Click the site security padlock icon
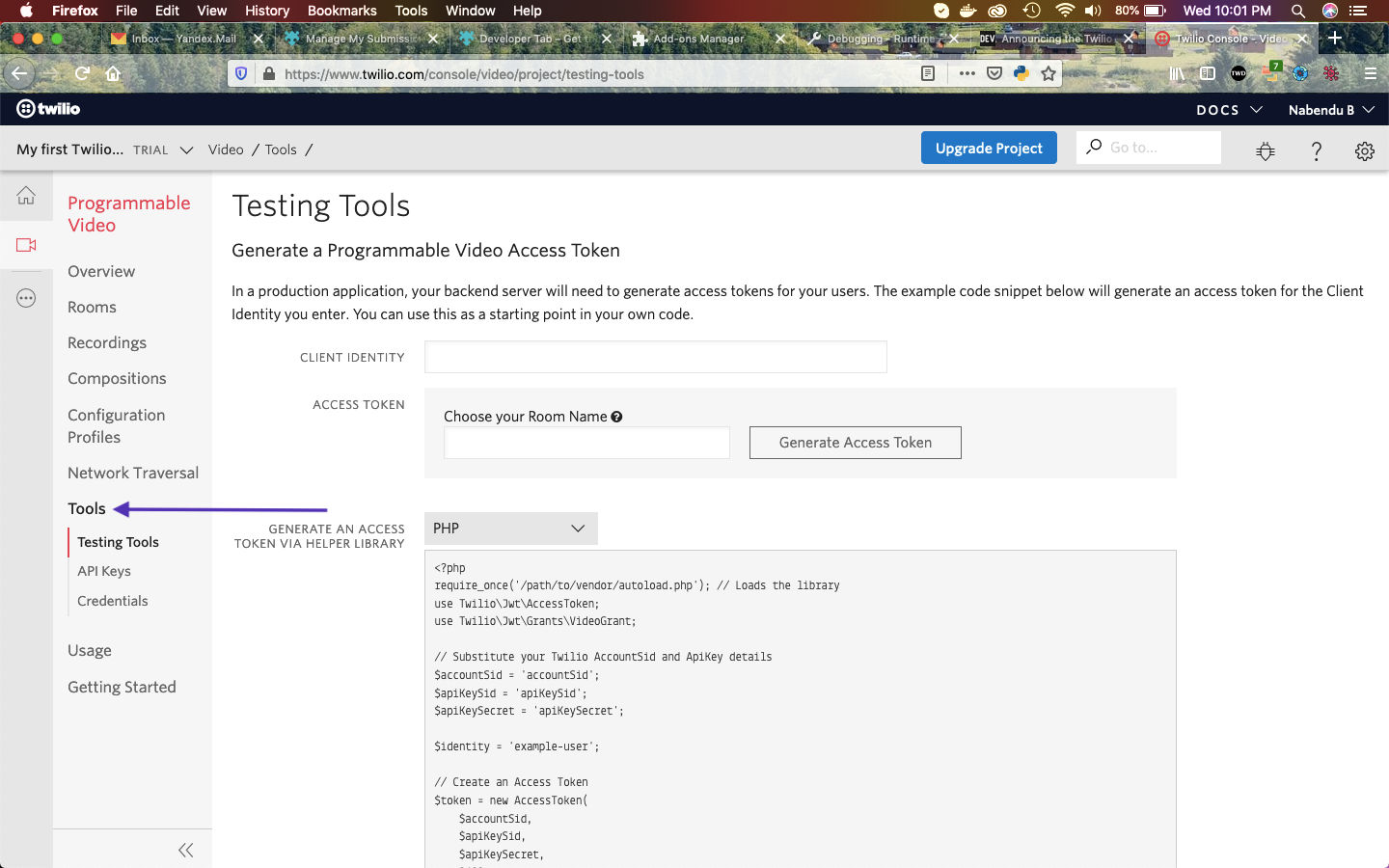Image resolution: width=1389 pixels, height=868 pixels. click(x=268, y=73)
